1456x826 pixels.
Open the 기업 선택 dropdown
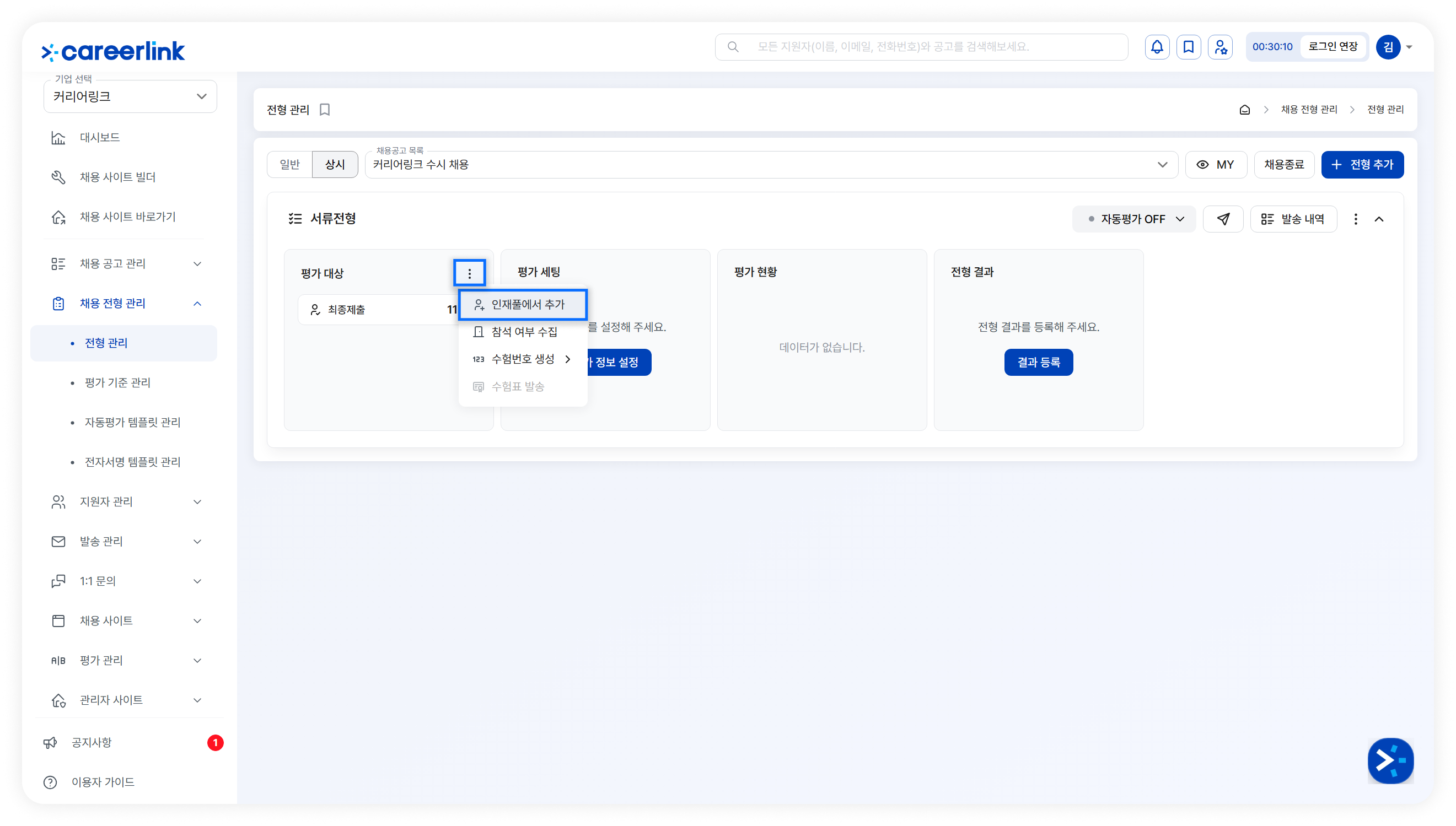(130, 96)
